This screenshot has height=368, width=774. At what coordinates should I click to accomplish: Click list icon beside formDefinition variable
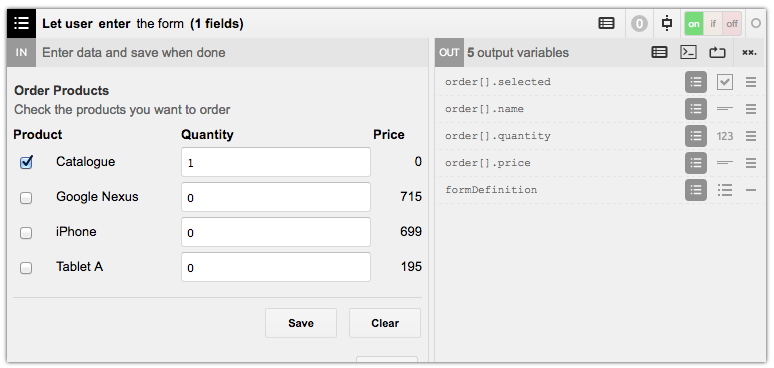coord(696,190)
